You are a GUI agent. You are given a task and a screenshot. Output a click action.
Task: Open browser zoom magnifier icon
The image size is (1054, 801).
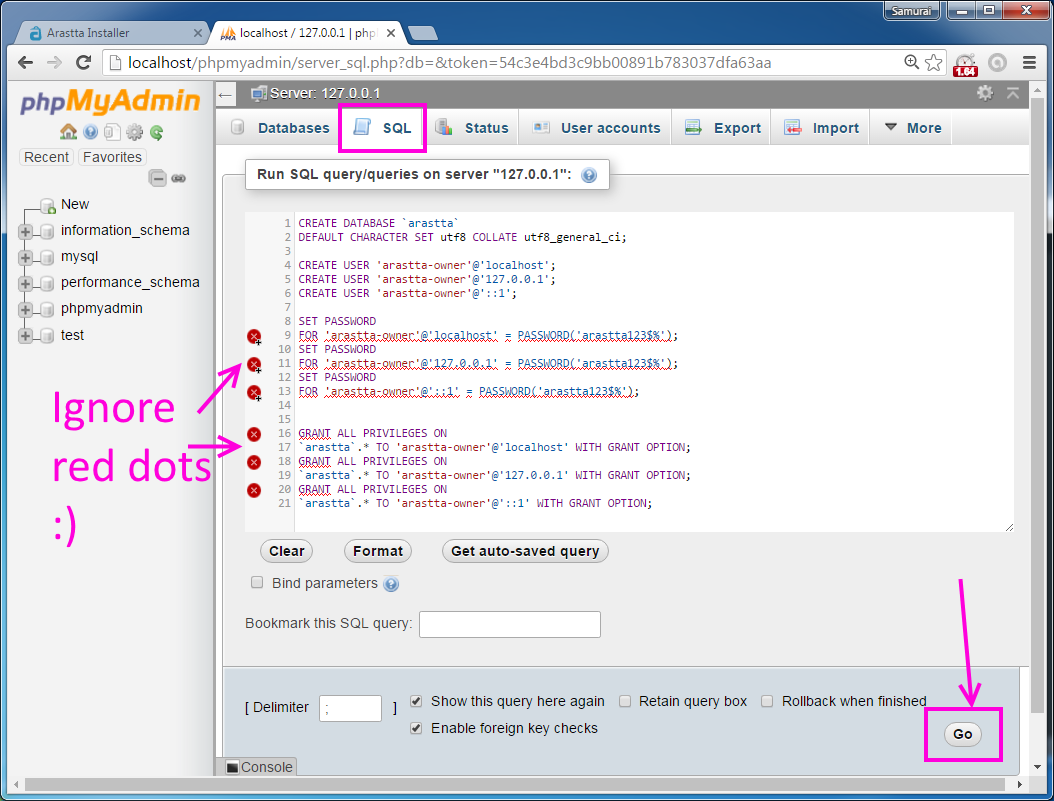tap(911, 62)
